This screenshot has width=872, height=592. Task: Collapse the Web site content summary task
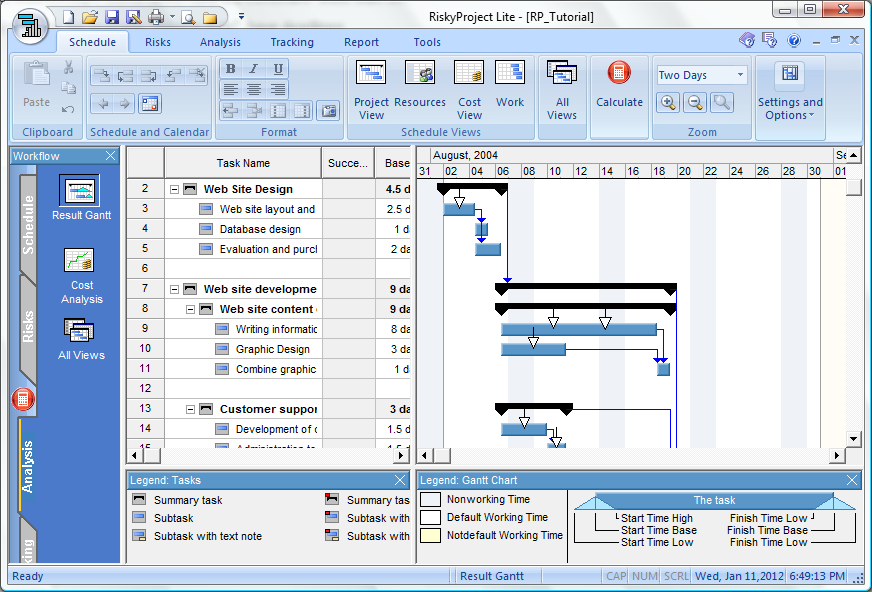(190, 310)
